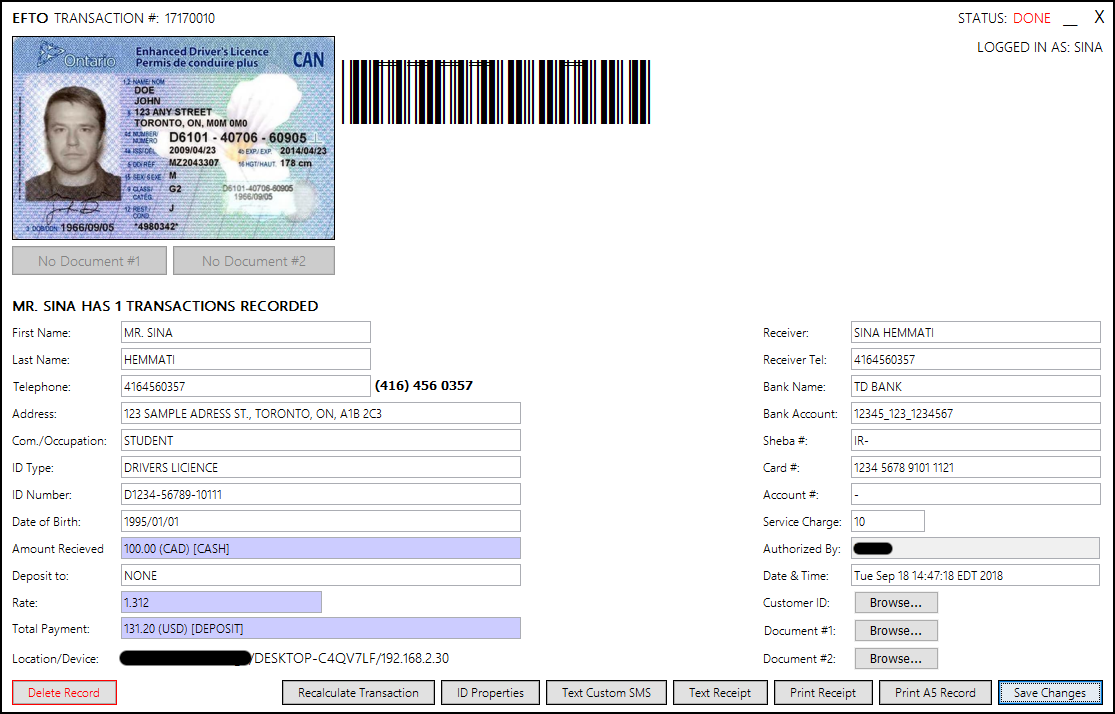Browse for Document #1 file

(895, 631)
